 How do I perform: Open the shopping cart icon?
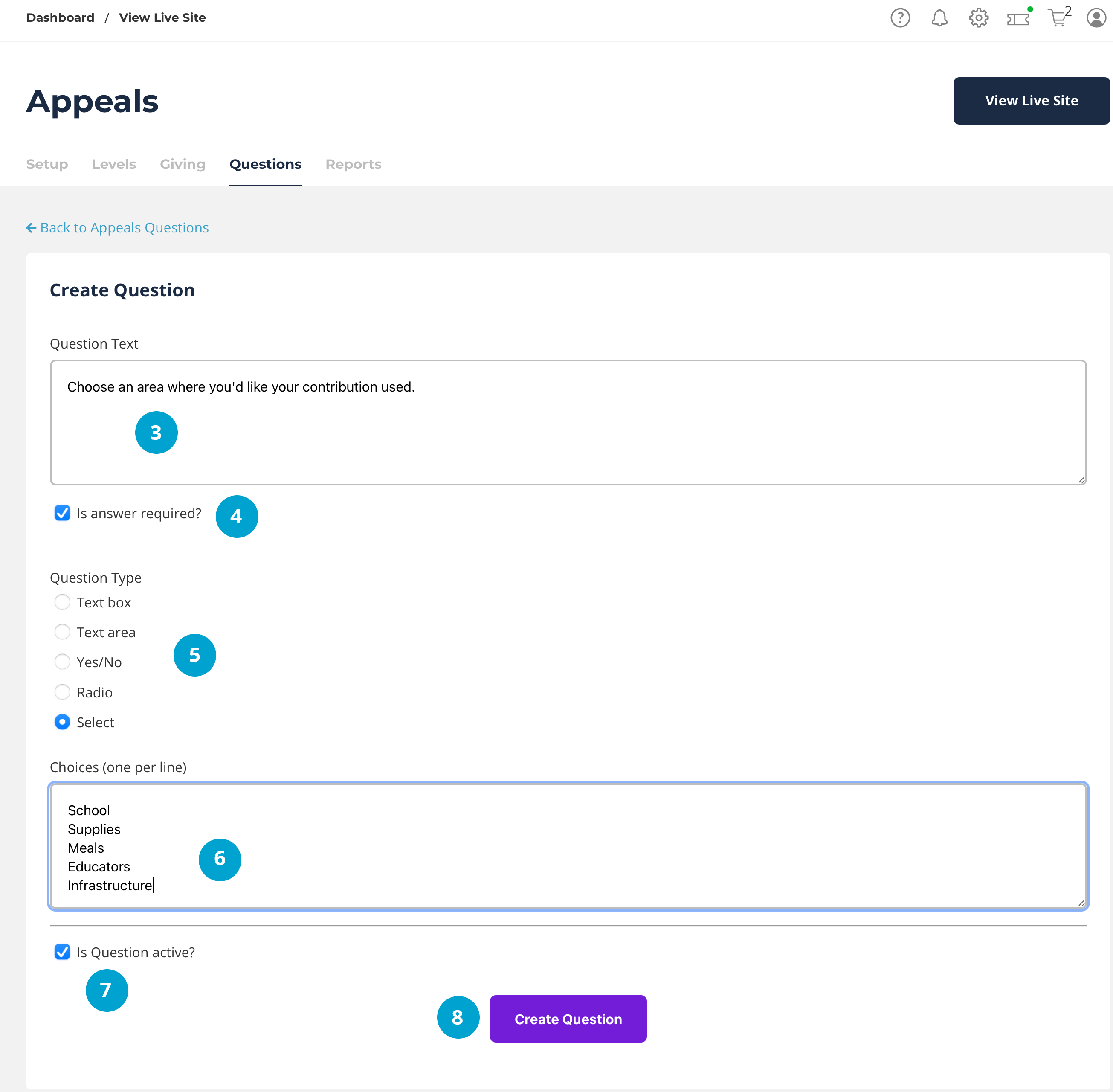click(x=1057, y=18)
